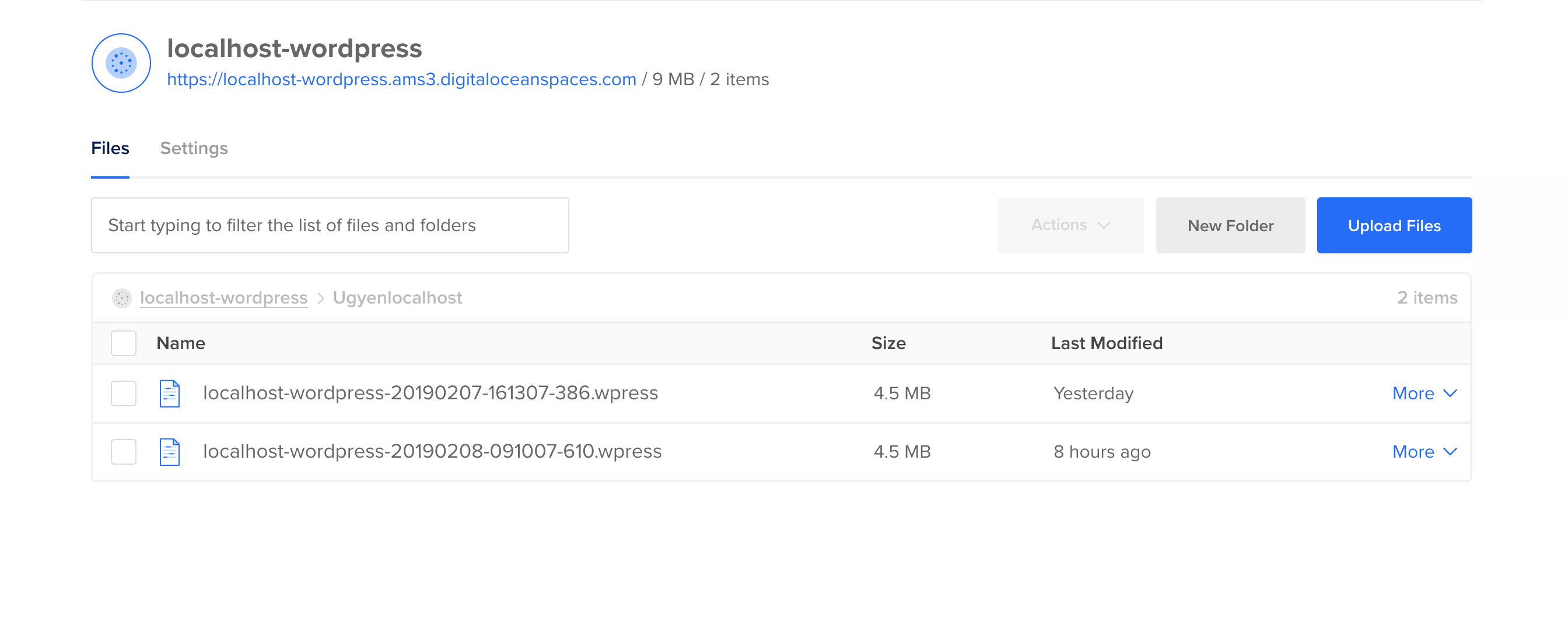Focus the file and folder filter field
Viewport: 1568px width, 634px height.
(x=330, y=225)
